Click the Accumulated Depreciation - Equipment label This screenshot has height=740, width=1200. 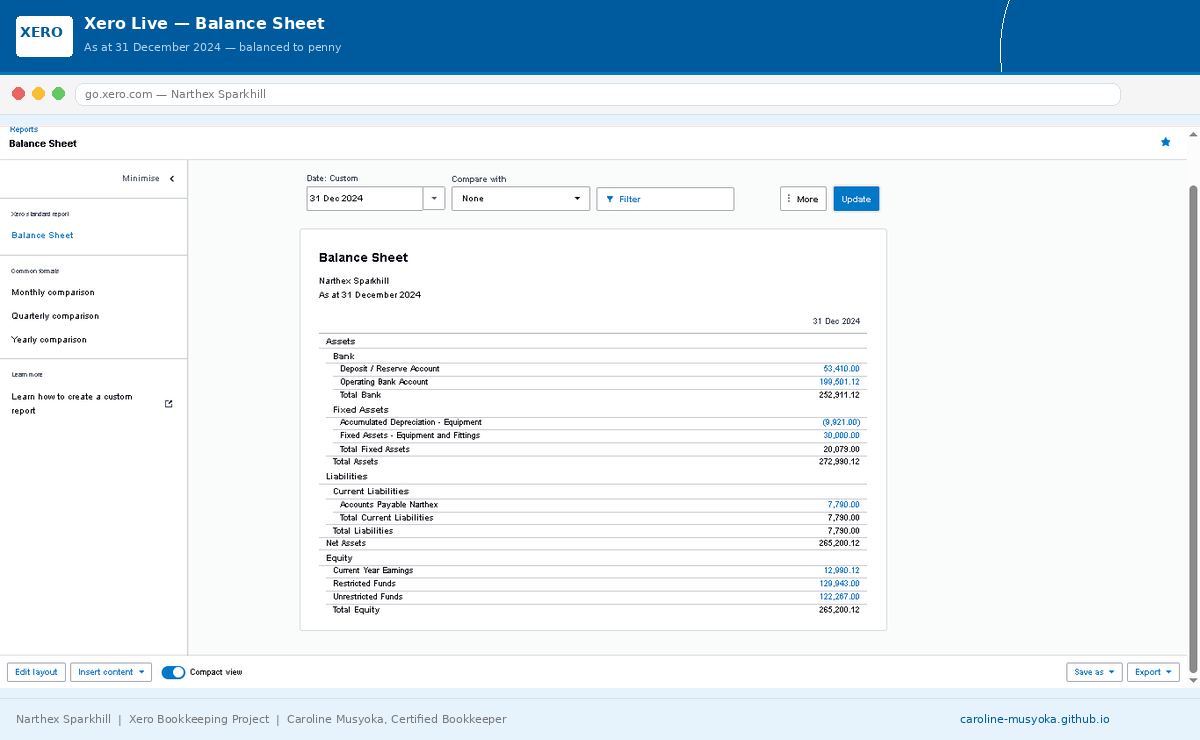tap(411, 423)
